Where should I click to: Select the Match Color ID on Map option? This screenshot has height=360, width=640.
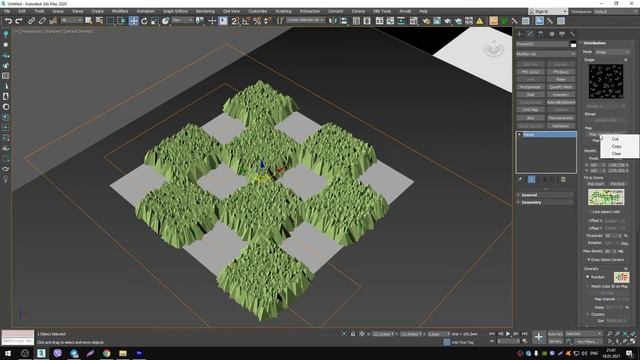pyautogui.click(x=588, y=287)
